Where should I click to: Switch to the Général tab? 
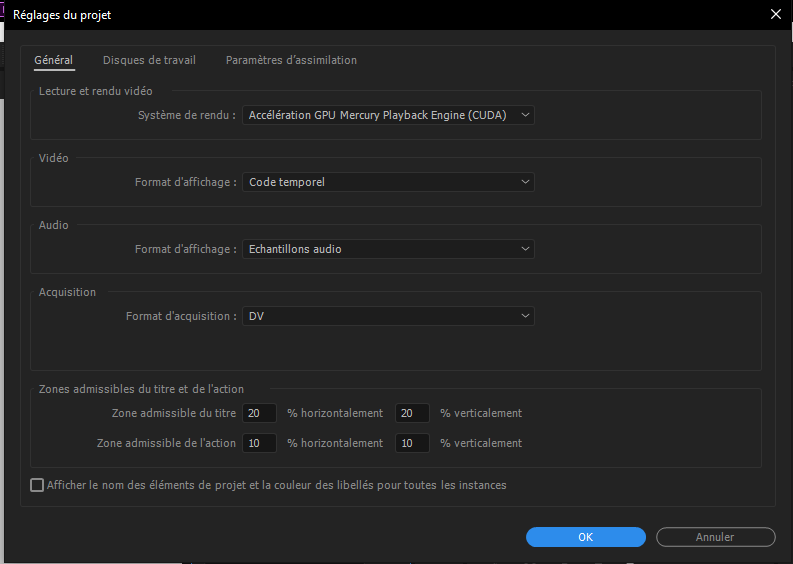click(54, 60)
